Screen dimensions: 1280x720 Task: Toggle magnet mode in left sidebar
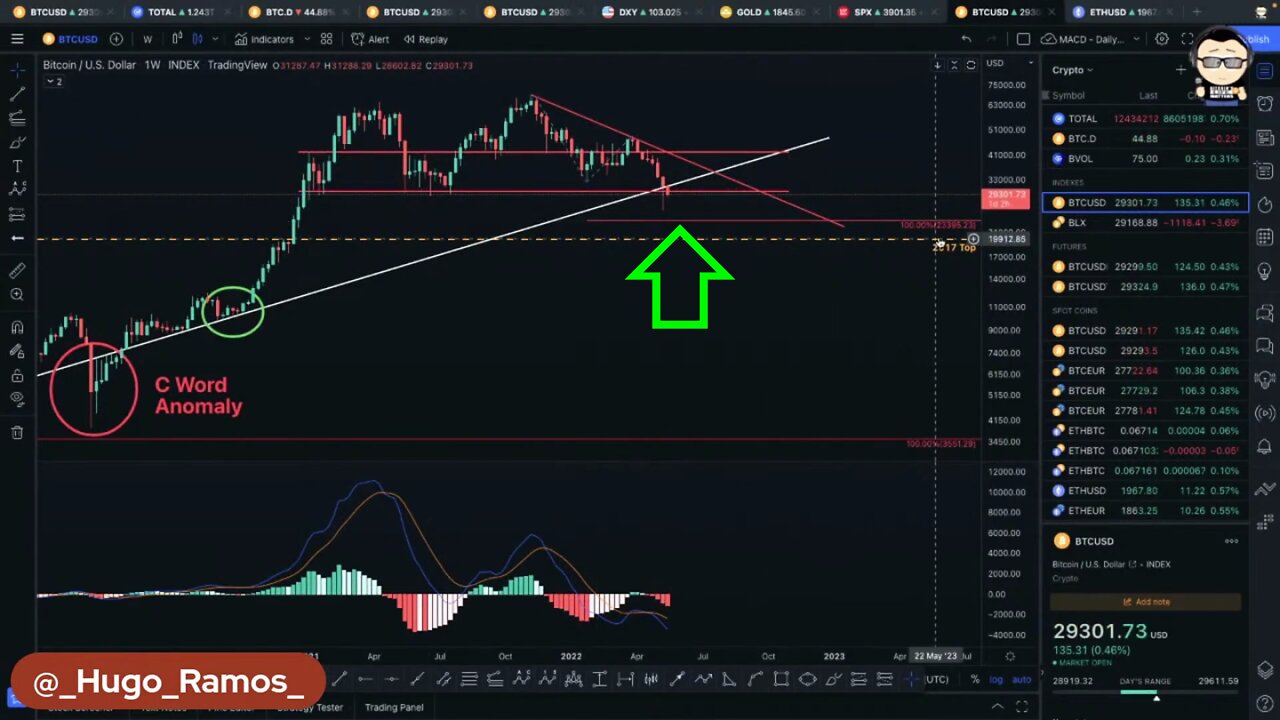[17, 327]
